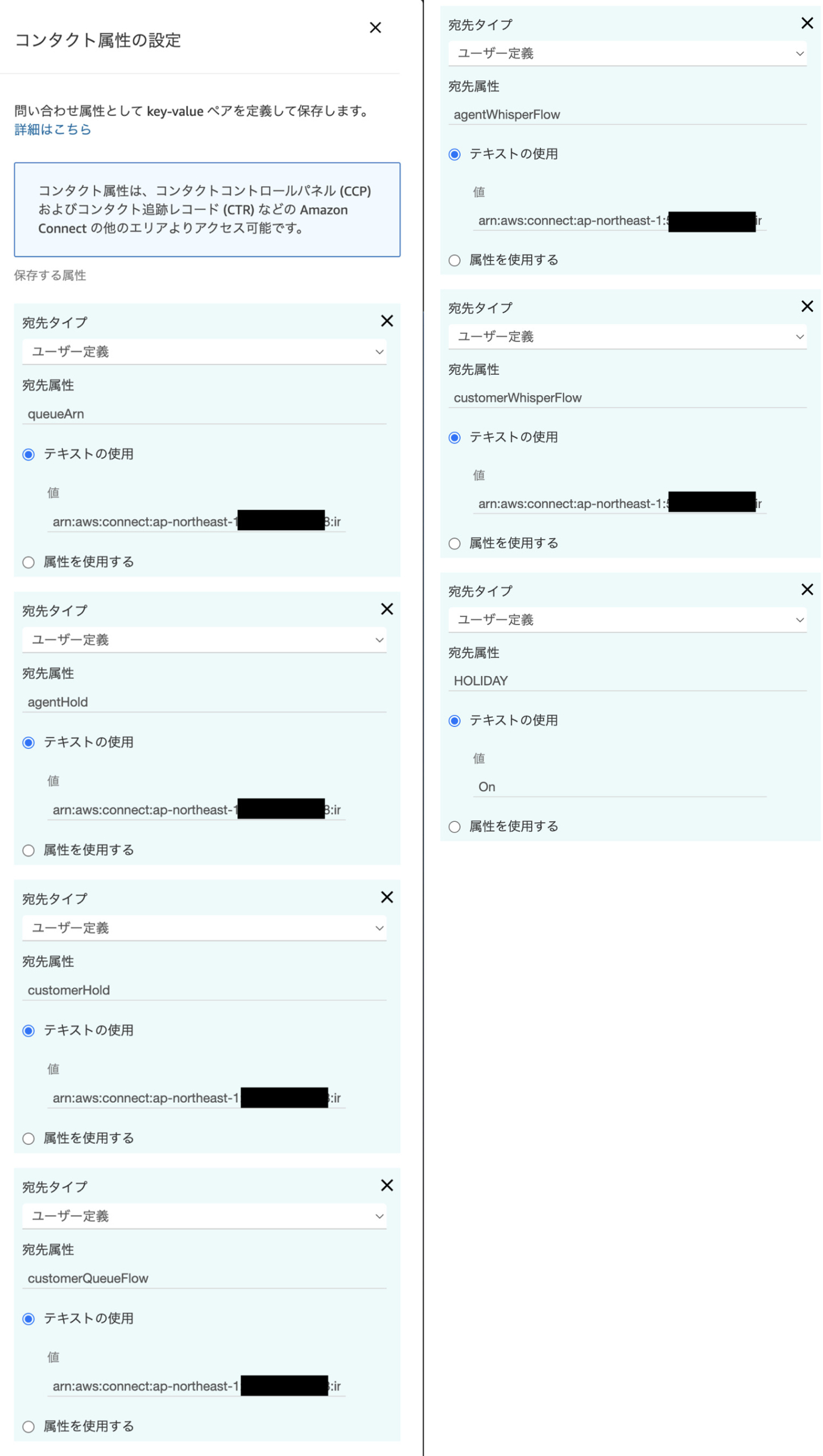The image size is (823, 1456).
Task: Click the HOLIDAY value field containing On
Action: [x=620, y=787]
